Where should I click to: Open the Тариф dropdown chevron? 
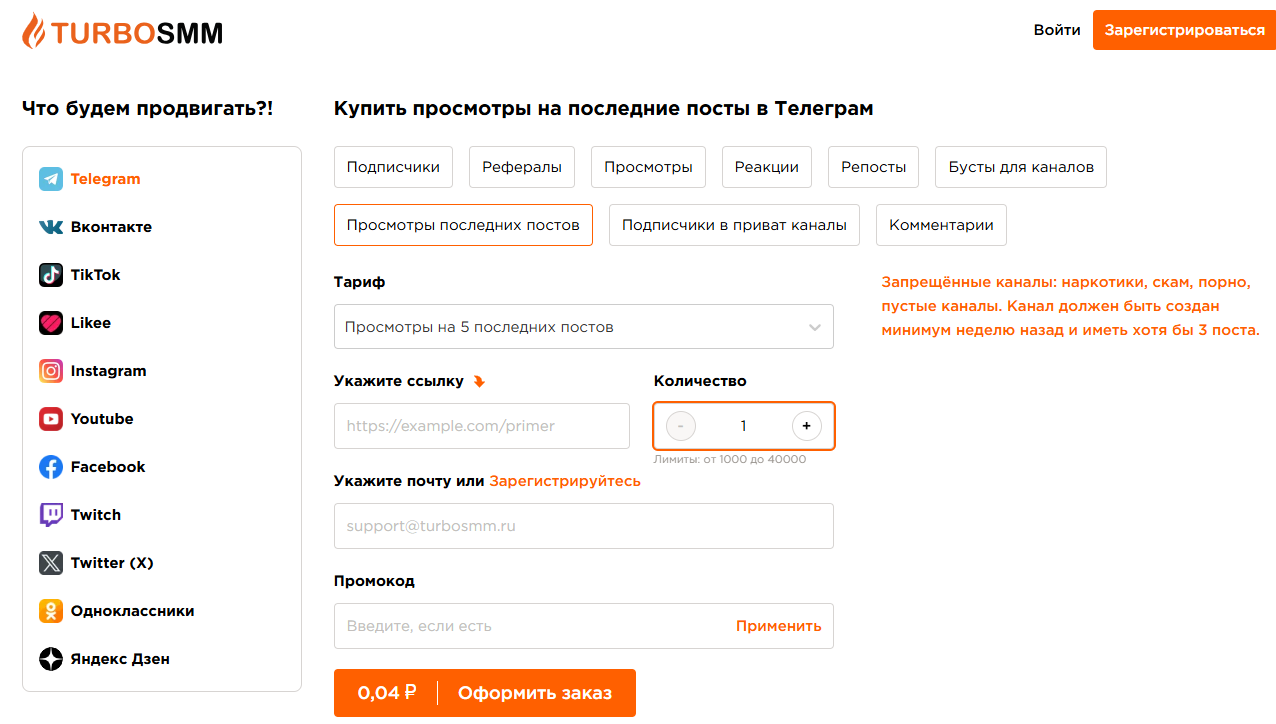coord(815,327)
